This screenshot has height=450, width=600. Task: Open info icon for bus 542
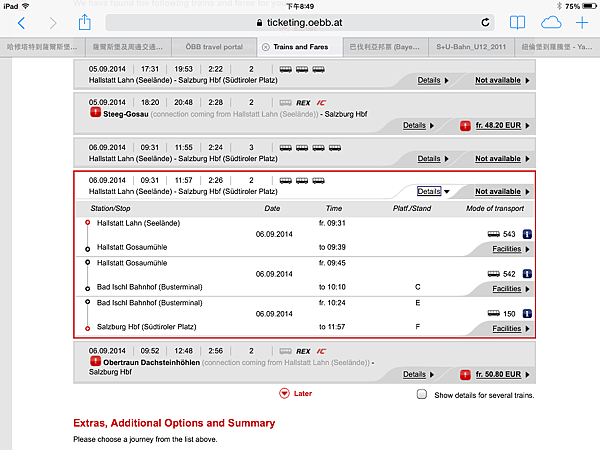coord(527,274)
